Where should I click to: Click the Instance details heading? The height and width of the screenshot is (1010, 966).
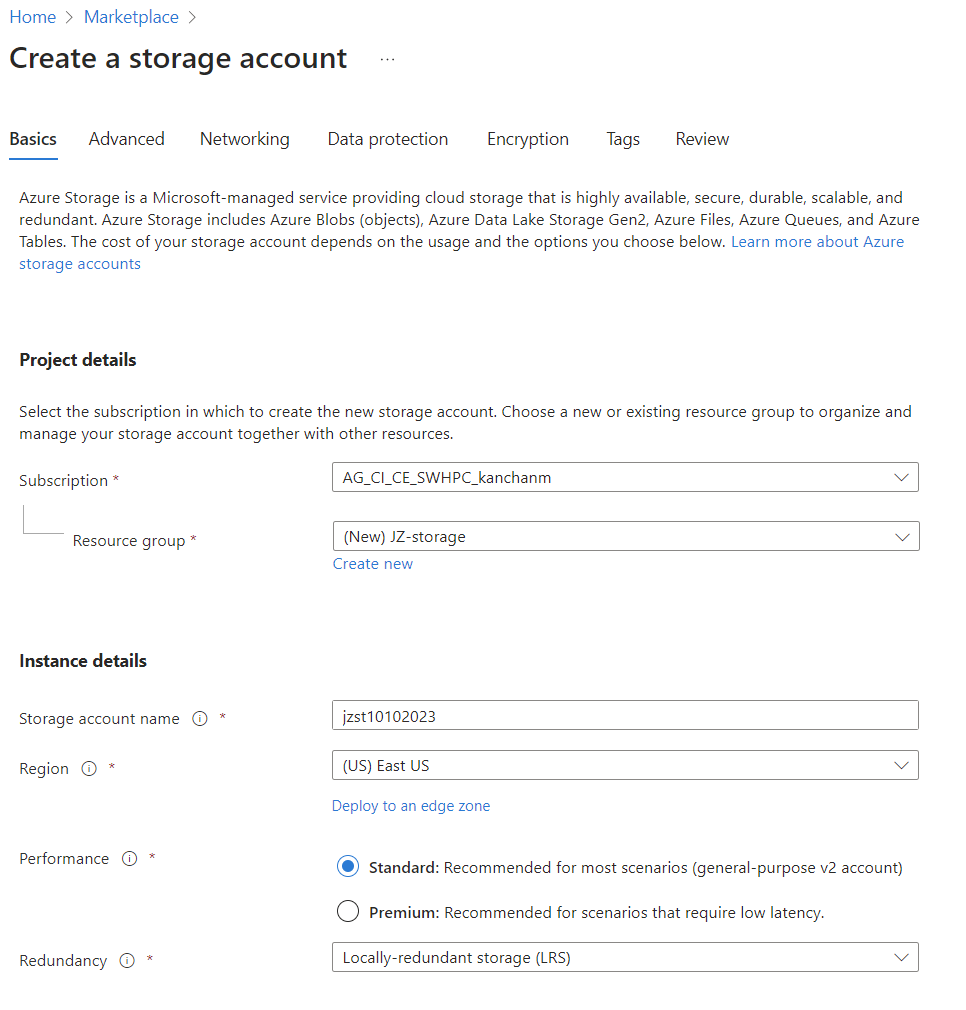click(x=83, y=661)
